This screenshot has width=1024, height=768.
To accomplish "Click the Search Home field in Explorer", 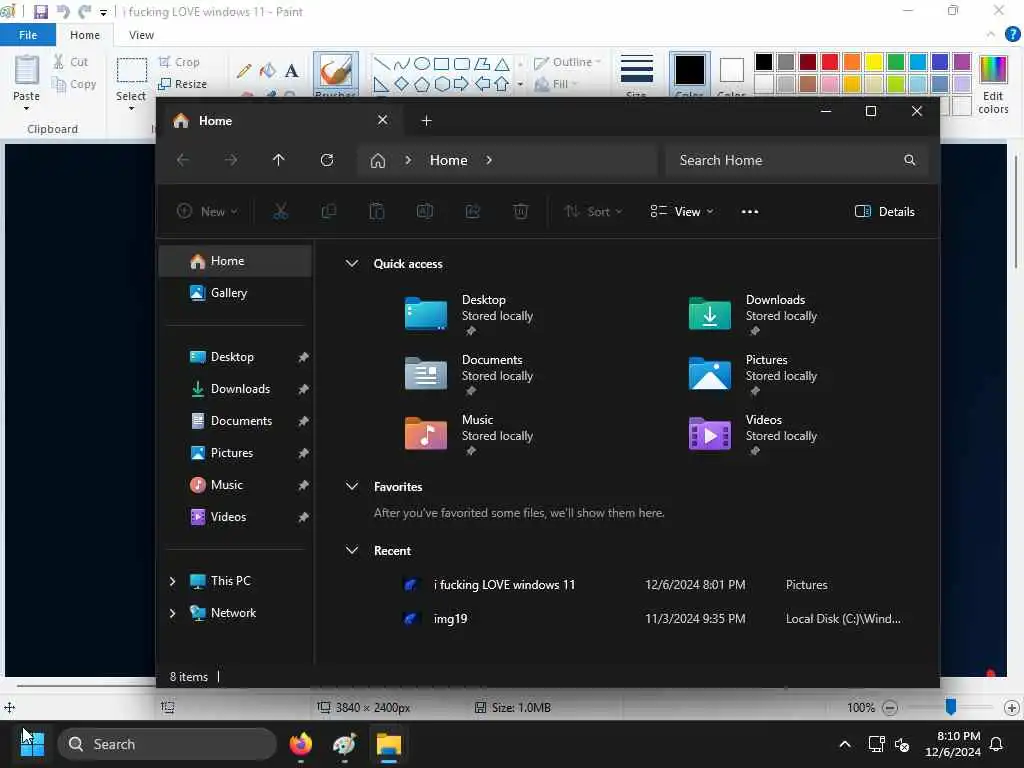I will pyautogui.click(x=796, y=160).
